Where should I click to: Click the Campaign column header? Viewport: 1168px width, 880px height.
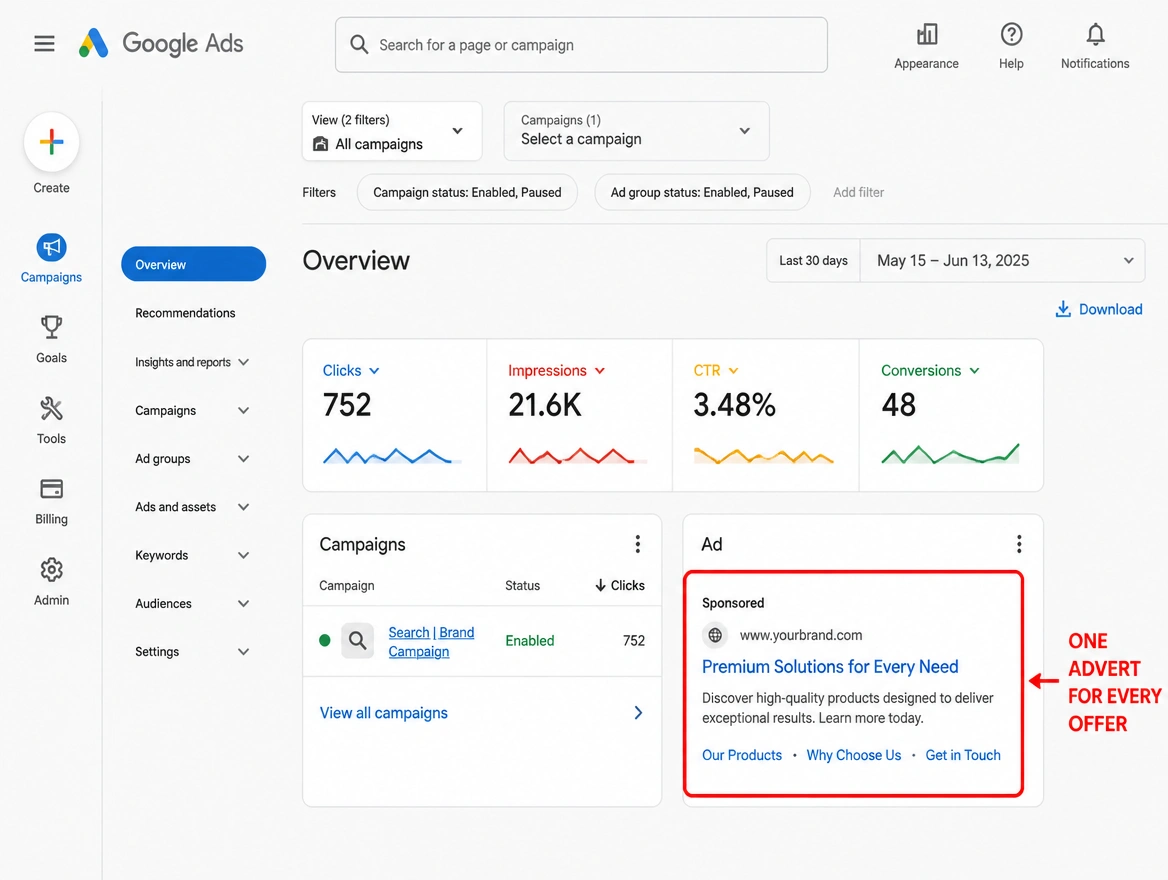(346, 586)
